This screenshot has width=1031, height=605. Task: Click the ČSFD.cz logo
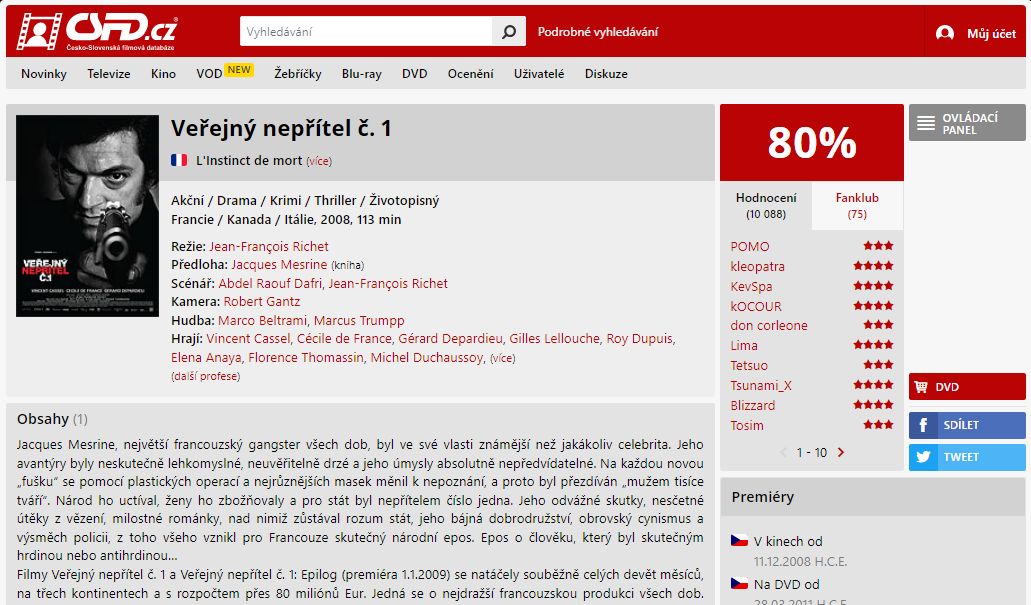[97, 31]
